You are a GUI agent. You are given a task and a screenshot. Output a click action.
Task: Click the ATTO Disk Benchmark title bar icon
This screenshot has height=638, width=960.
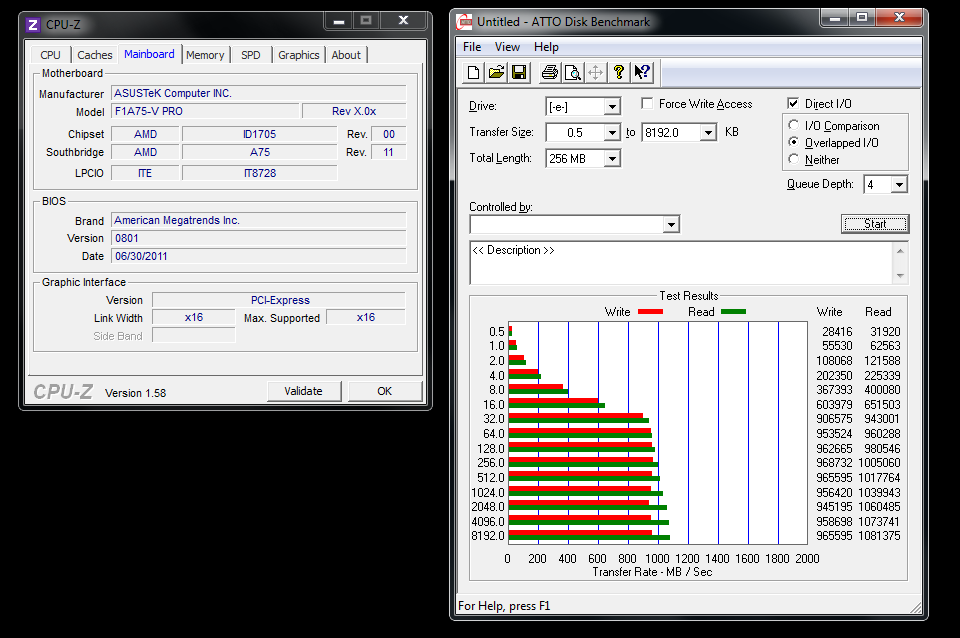(465, 22)
